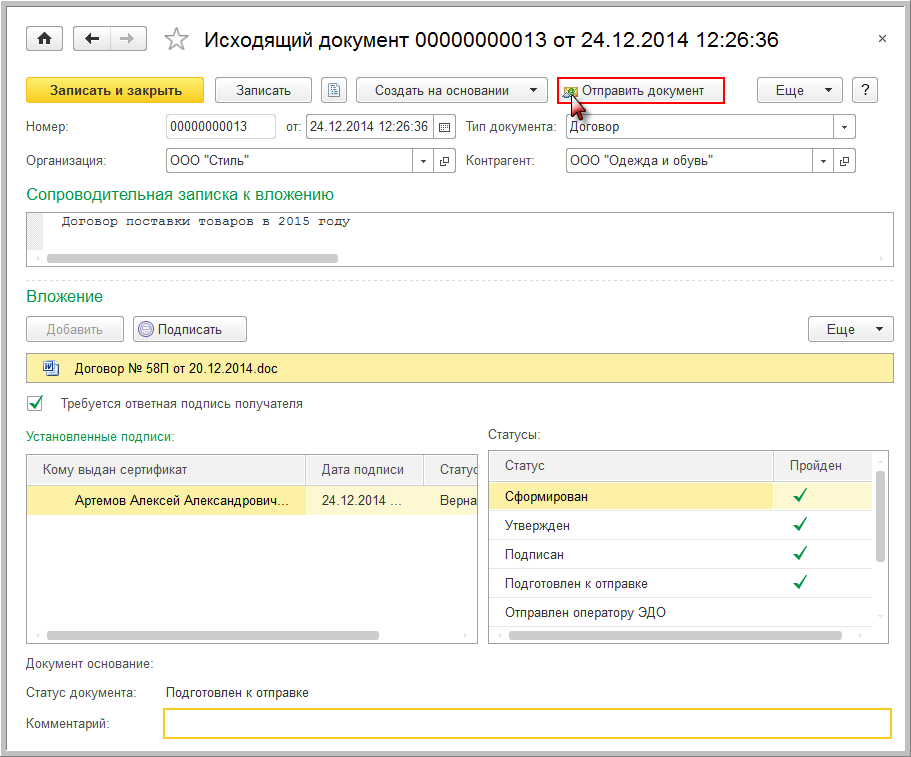Viewport: 911px width, 757px height.
Task: Click into Организация field 'ООО "Стиль"'
Action: [x=289, y=161]
